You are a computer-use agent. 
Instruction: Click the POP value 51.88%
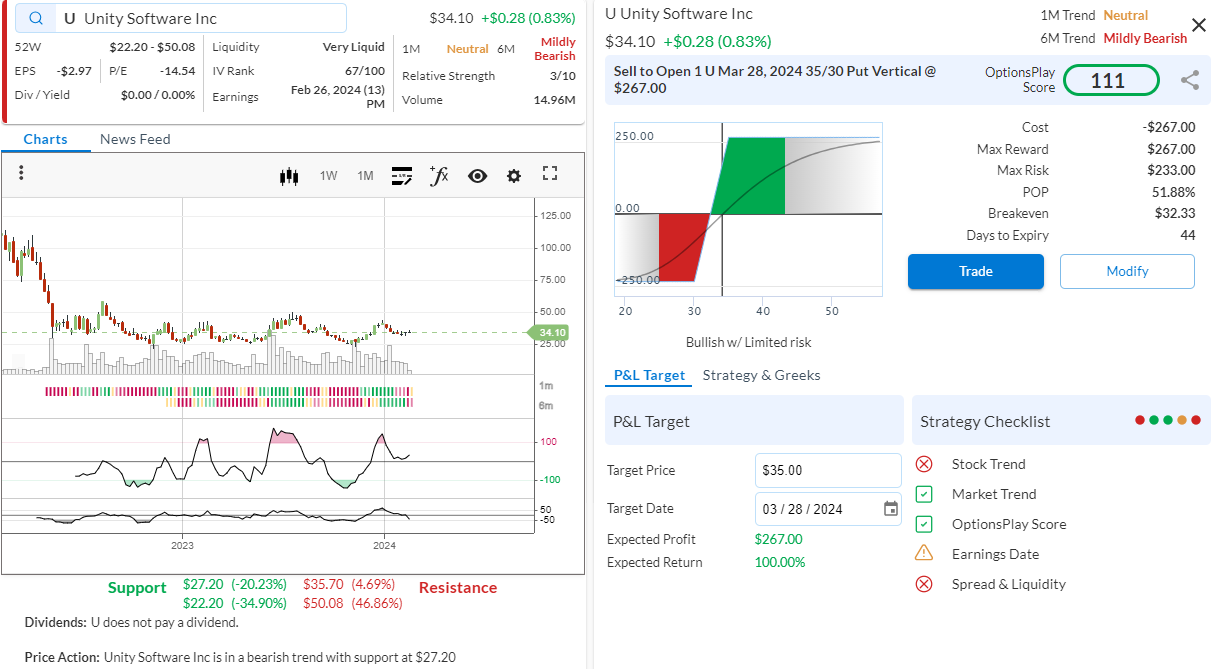1173,192
